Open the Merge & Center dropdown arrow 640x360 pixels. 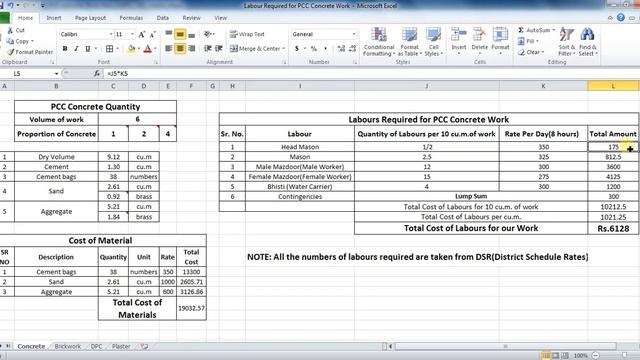point(284,49)
